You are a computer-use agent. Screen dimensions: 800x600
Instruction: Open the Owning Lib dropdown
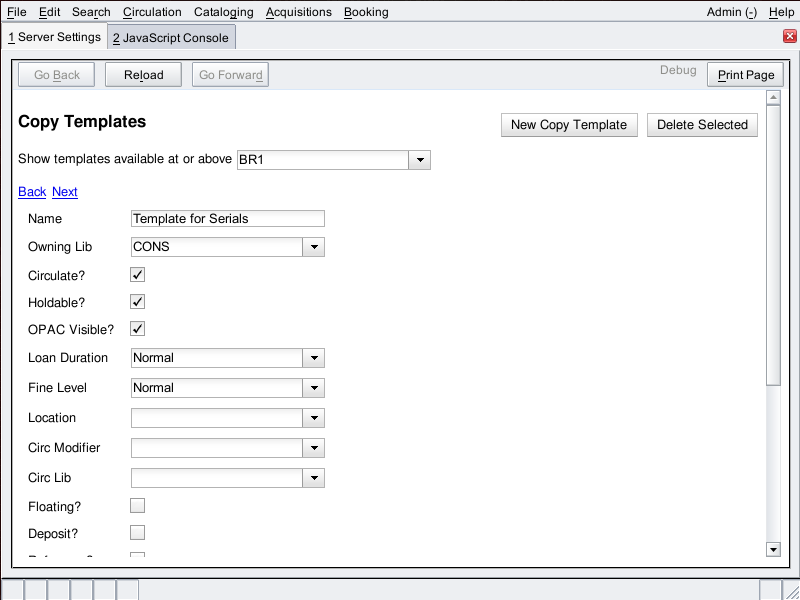[314, 247]
